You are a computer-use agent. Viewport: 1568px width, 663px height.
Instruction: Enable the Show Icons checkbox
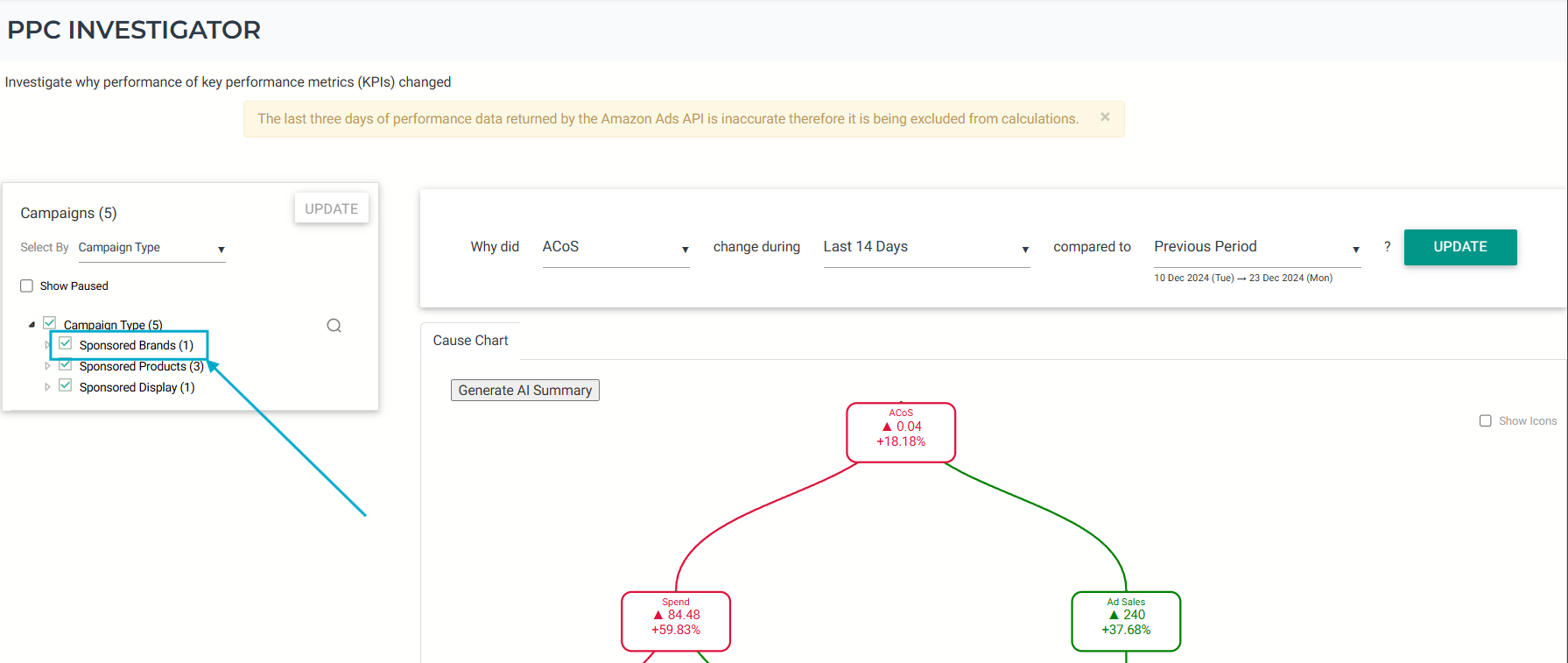(1486, 421)
